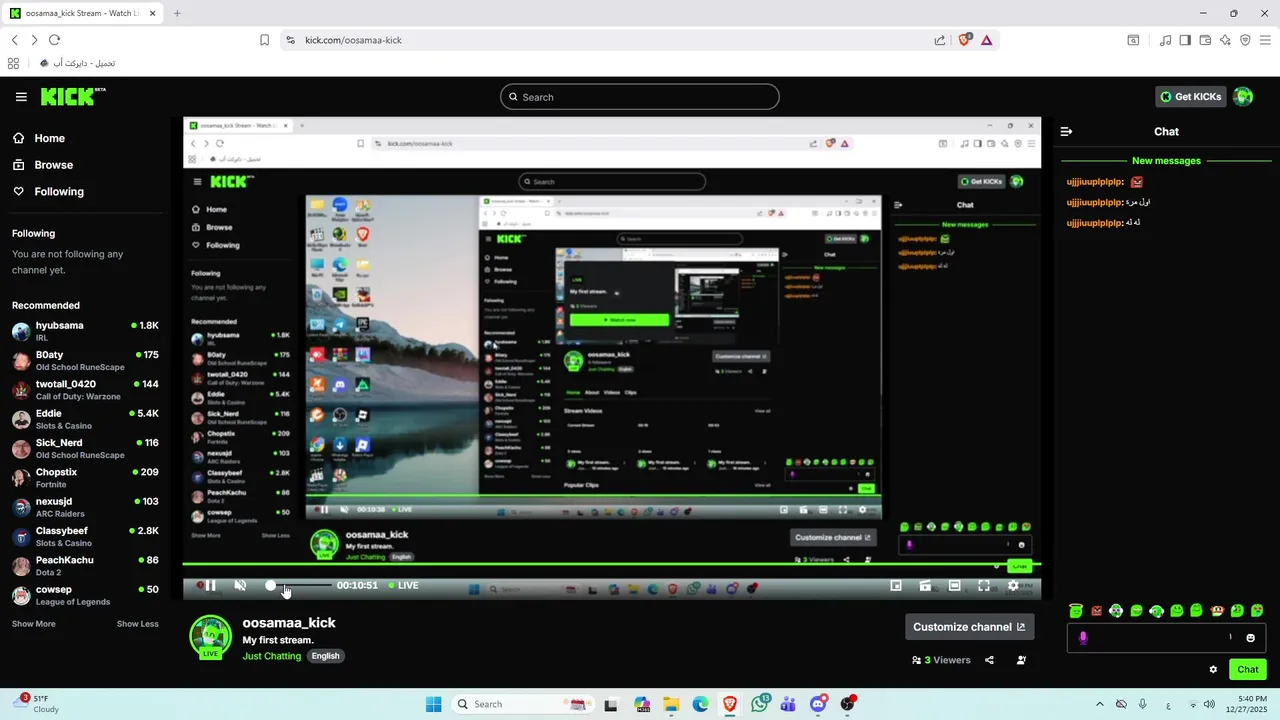The height and width of the screenshot is (720, 1280).
Task: Show hidden system tray icons
Action: 1100,704
